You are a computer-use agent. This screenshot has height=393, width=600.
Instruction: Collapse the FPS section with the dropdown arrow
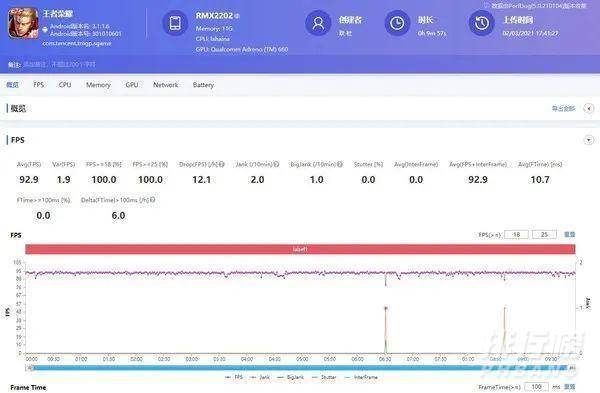pyautogui.click(x=589, y=140)
